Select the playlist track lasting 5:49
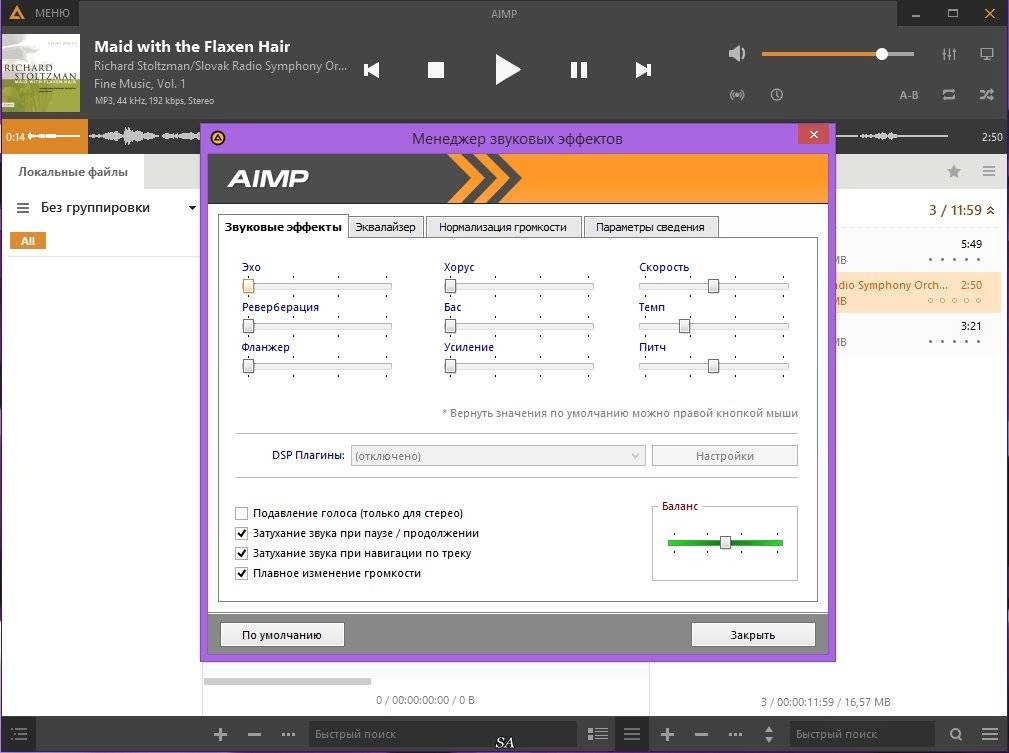 tap(919, 252)
